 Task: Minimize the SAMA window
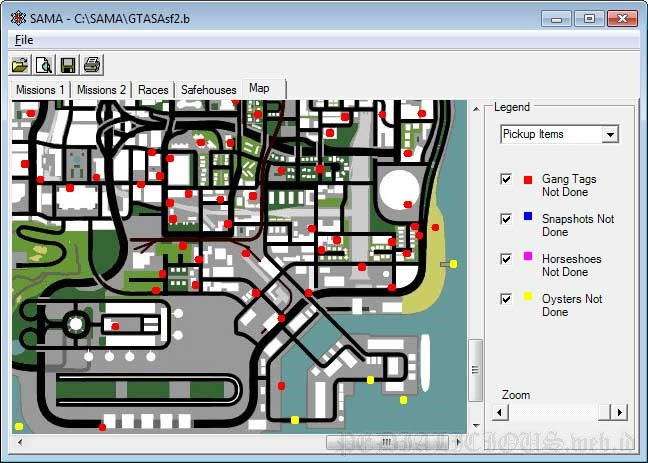(556, 19)
